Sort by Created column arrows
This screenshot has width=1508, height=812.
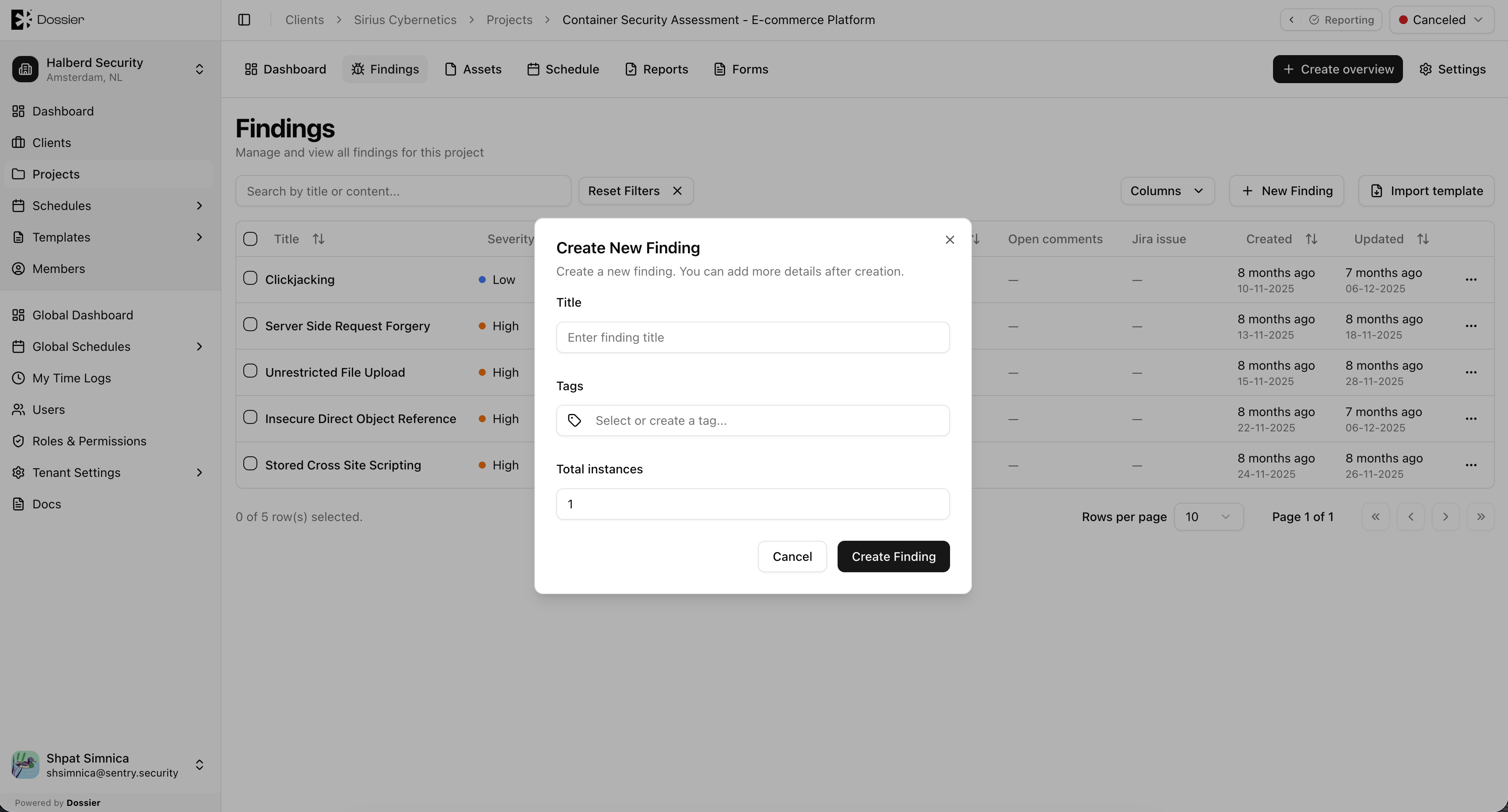[x=1312, y=239]
